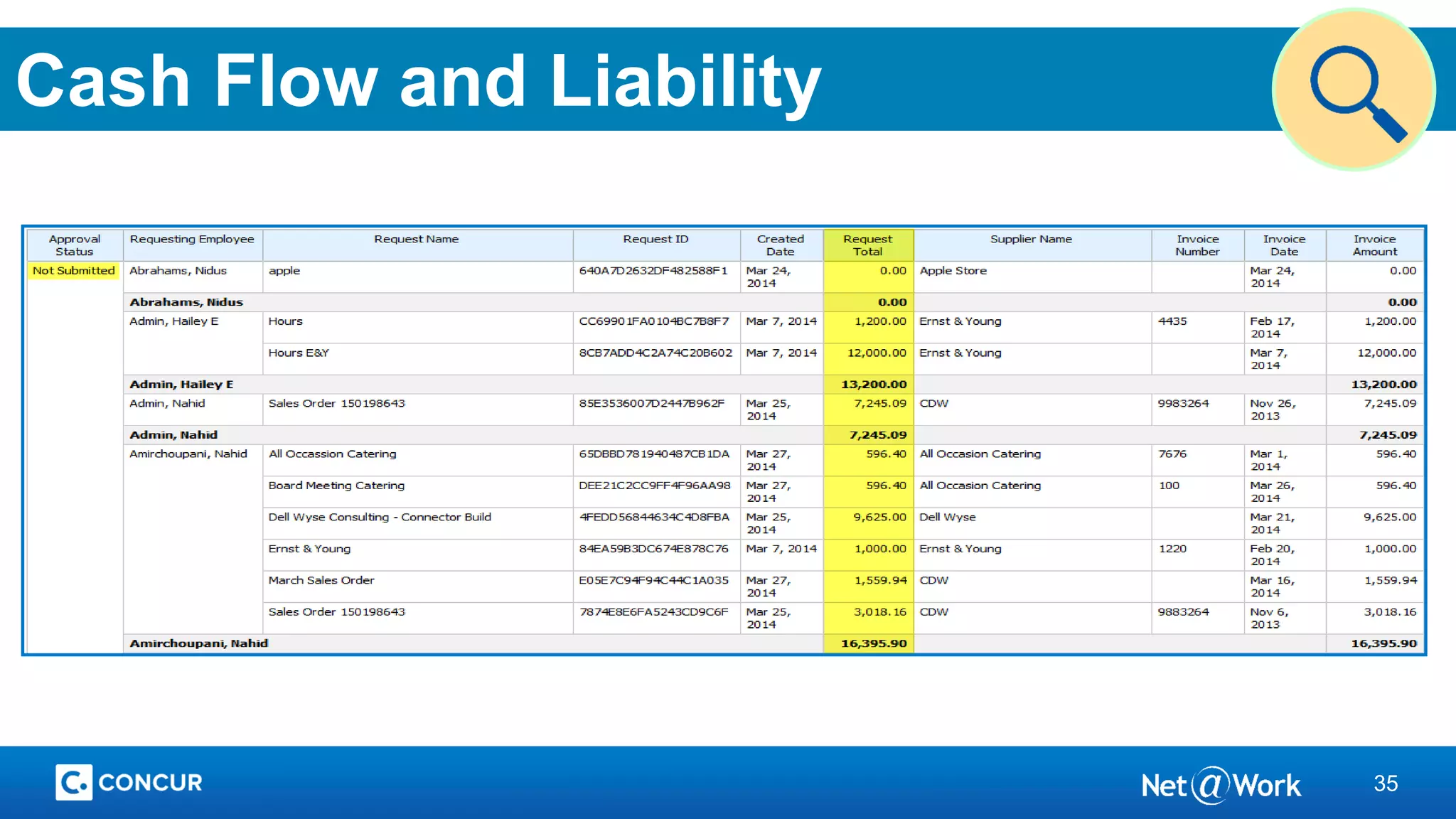The height and width of the screenshot is (819, 1456).
Task: Click the March Sales Order request name
Action: [321, 580]
